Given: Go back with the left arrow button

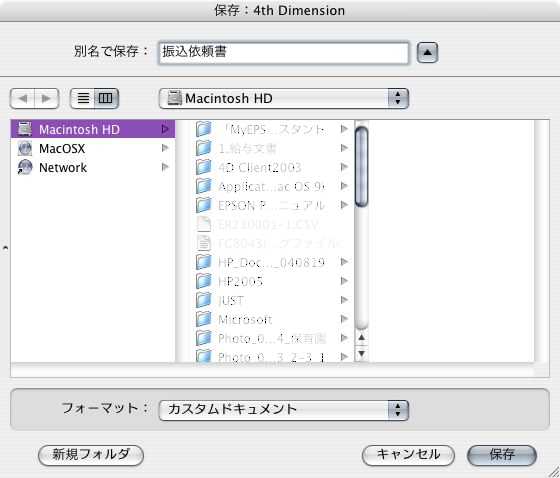Looking at the screenshot, I should (x=22, y=98).
